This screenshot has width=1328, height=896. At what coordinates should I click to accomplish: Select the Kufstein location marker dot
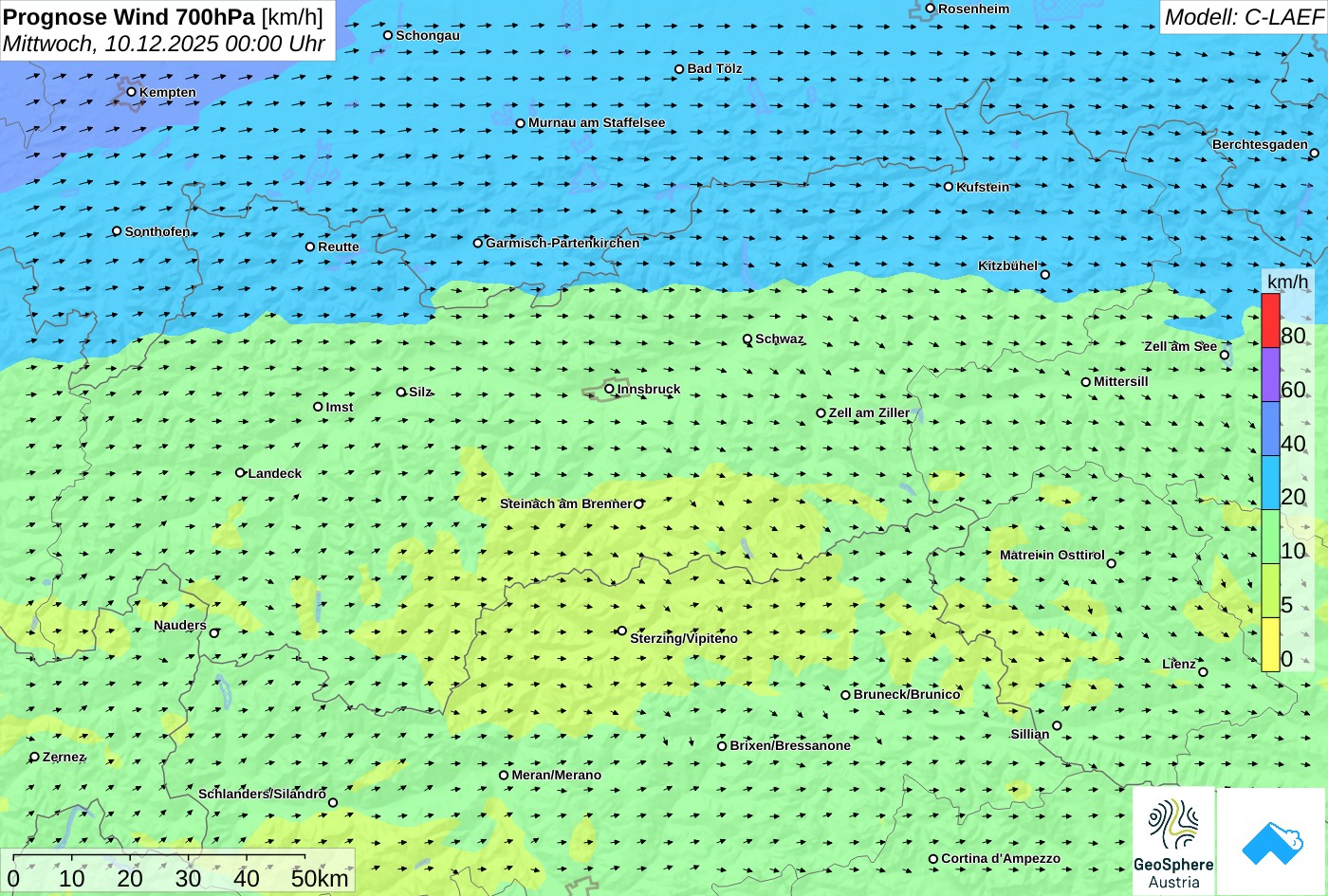[x=949, y=187]
